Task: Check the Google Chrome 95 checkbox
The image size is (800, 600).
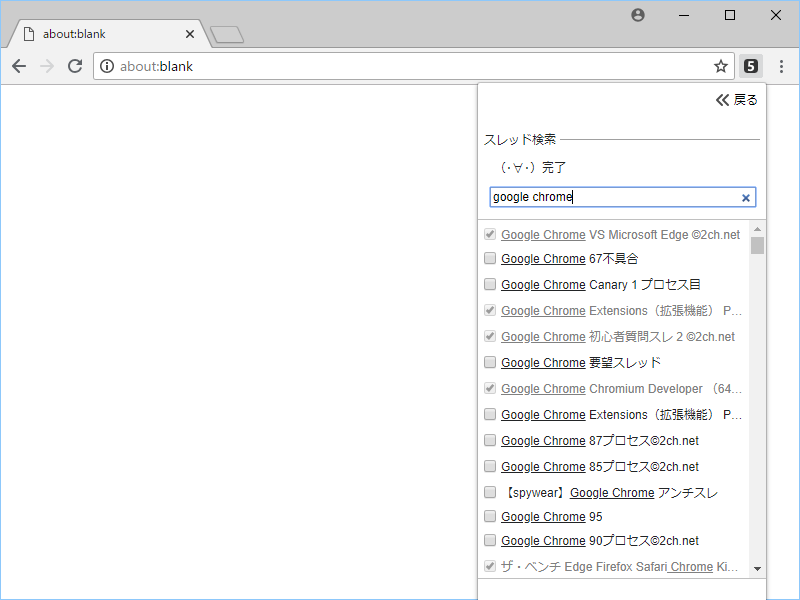Action: [x=490, y=516]
